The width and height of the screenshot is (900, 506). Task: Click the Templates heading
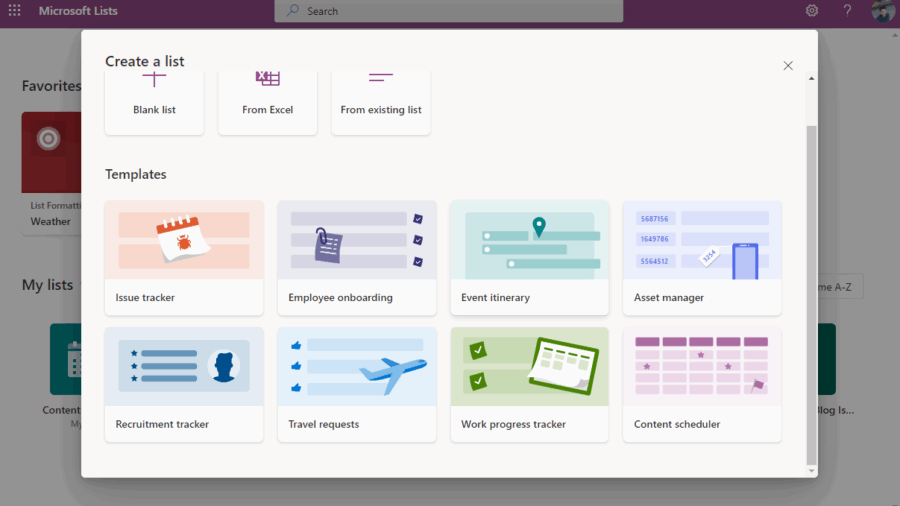(135, 174)
